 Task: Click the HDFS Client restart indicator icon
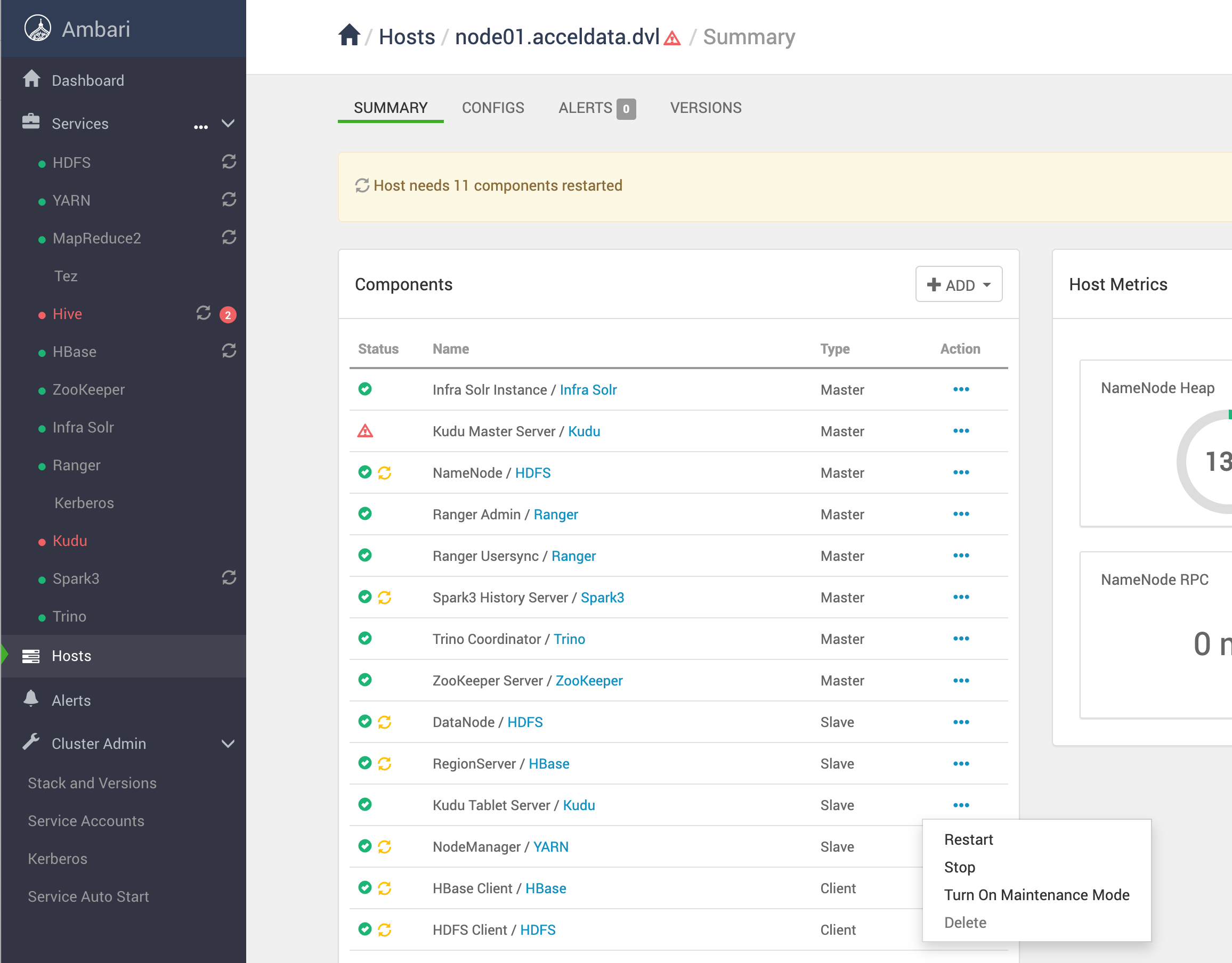tap(385, 930)
